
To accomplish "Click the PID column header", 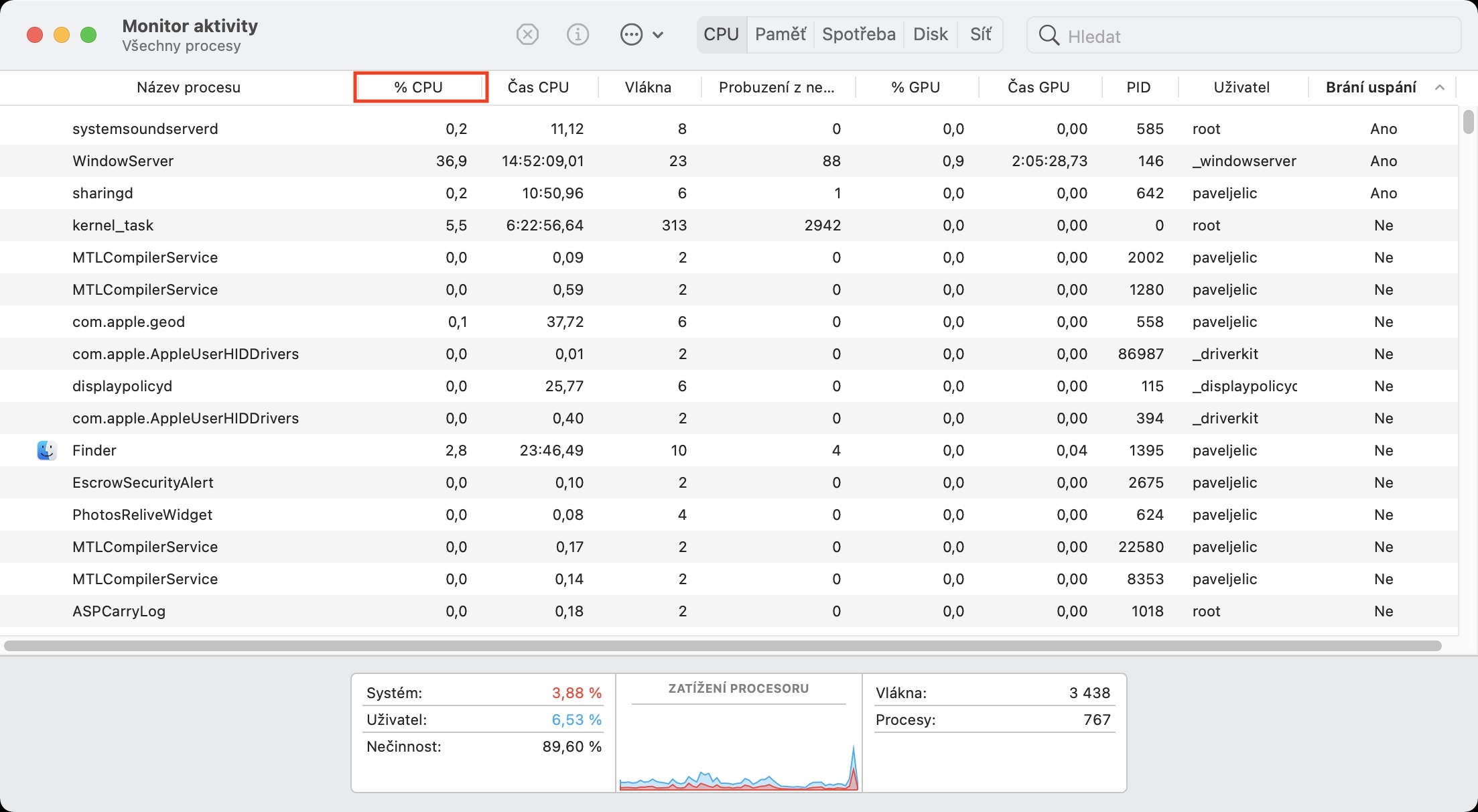I will 1138,87.
